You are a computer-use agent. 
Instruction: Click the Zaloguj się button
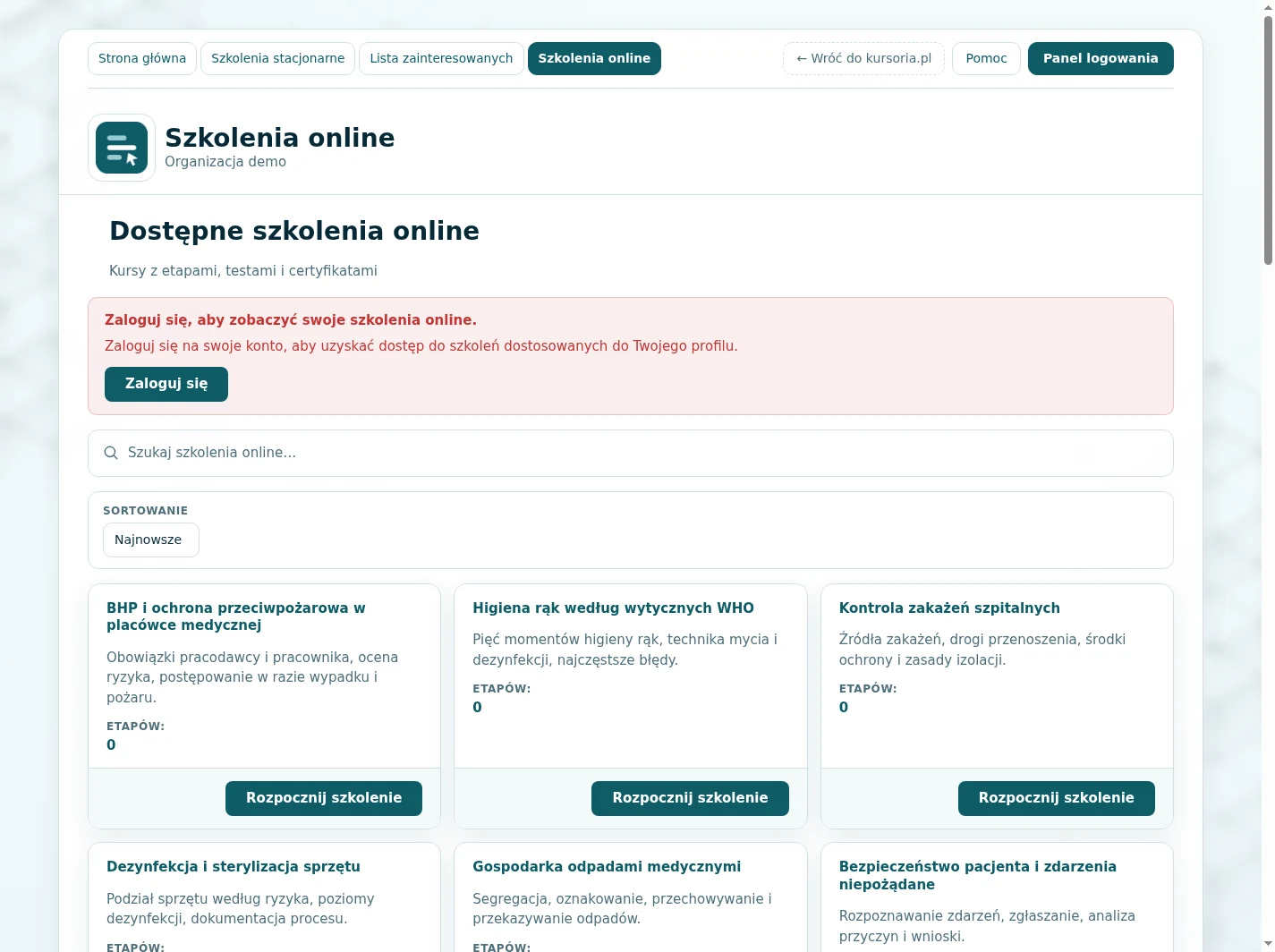coord(166,384)
